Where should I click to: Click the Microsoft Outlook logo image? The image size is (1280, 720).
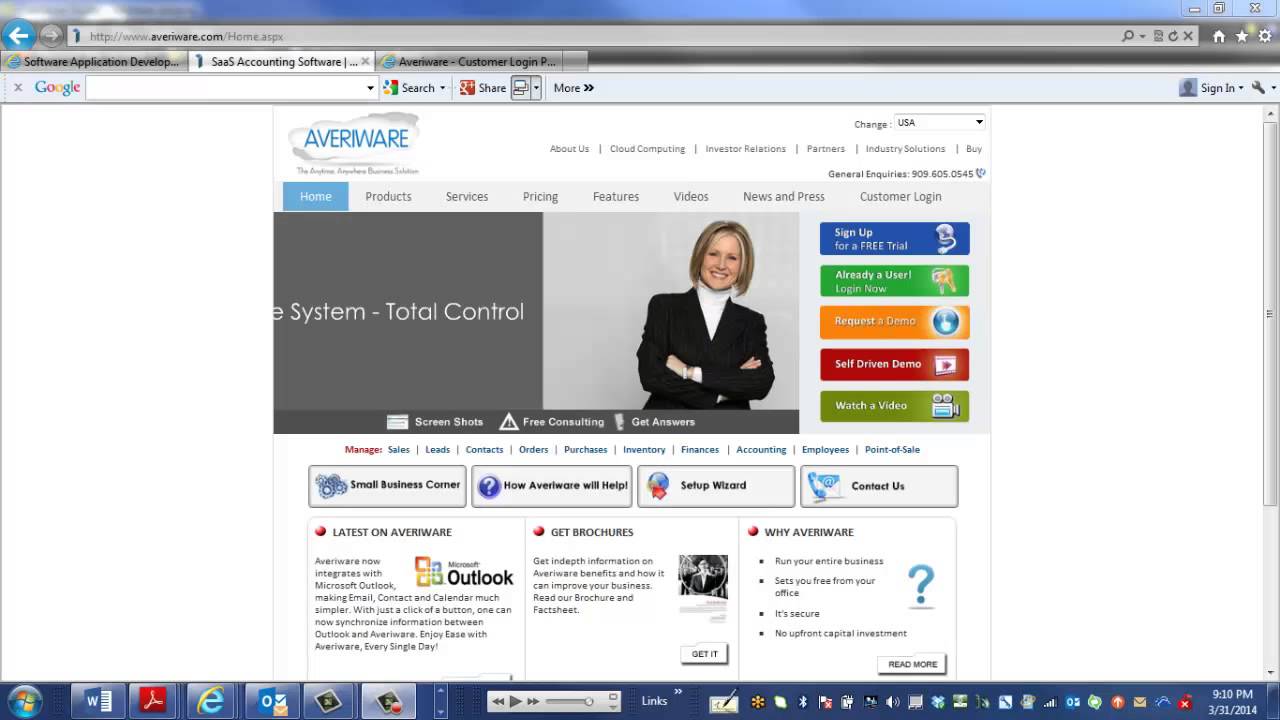[x=464, y=572]
